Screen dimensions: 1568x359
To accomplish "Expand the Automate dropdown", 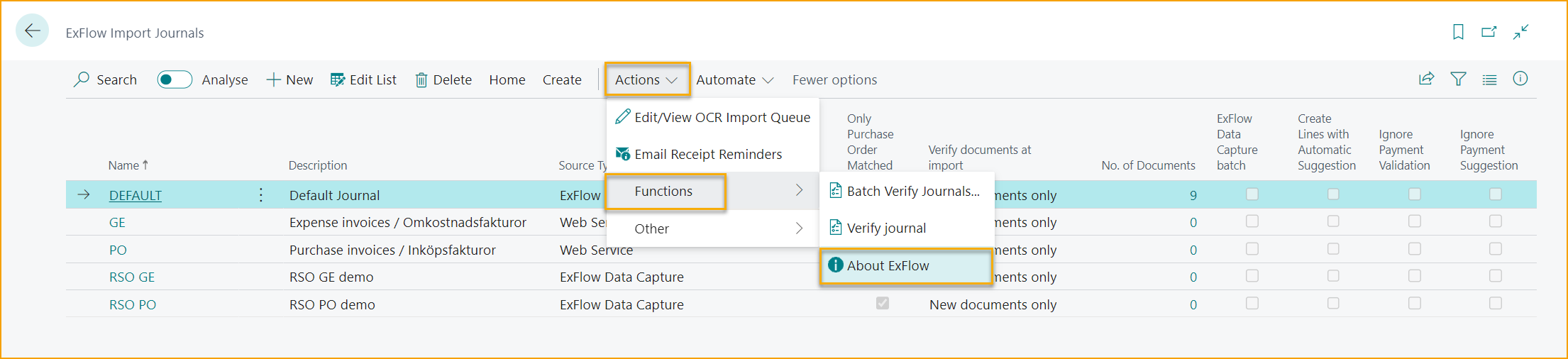I will tap(734, 80).
